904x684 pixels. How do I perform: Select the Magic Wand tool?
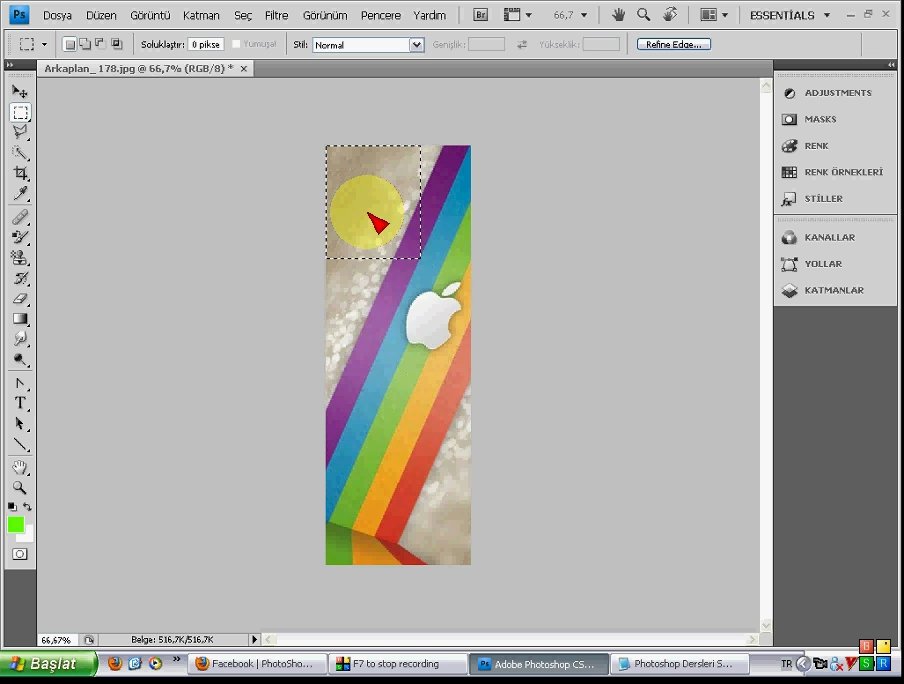tap(20, 153)
